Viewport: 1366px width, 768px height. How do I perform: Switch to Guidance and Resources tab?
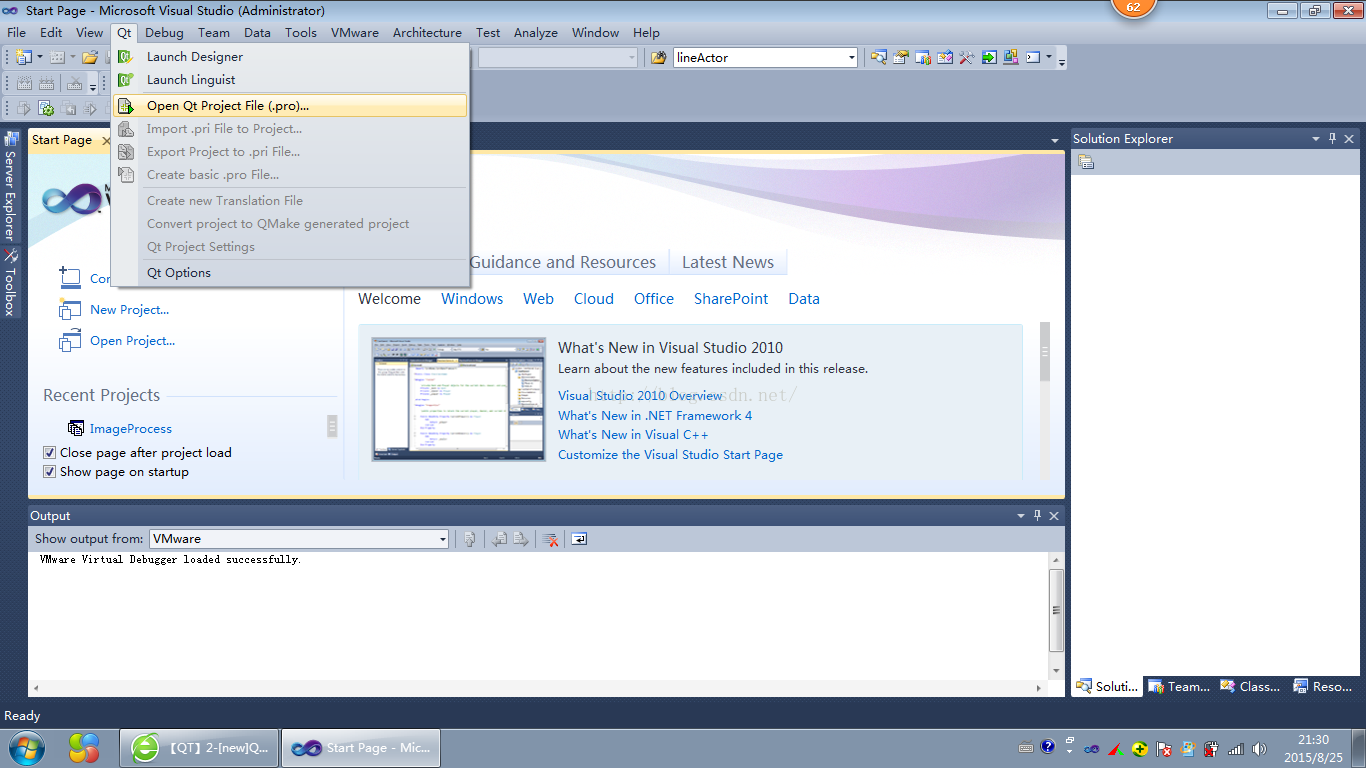tap(563, 262)
